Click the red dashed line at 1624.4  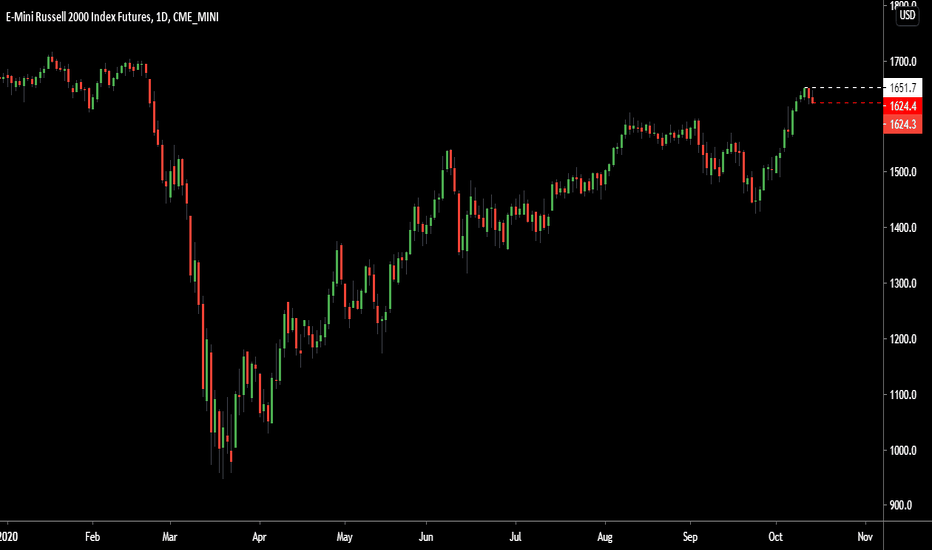click(x=848, y=103)
